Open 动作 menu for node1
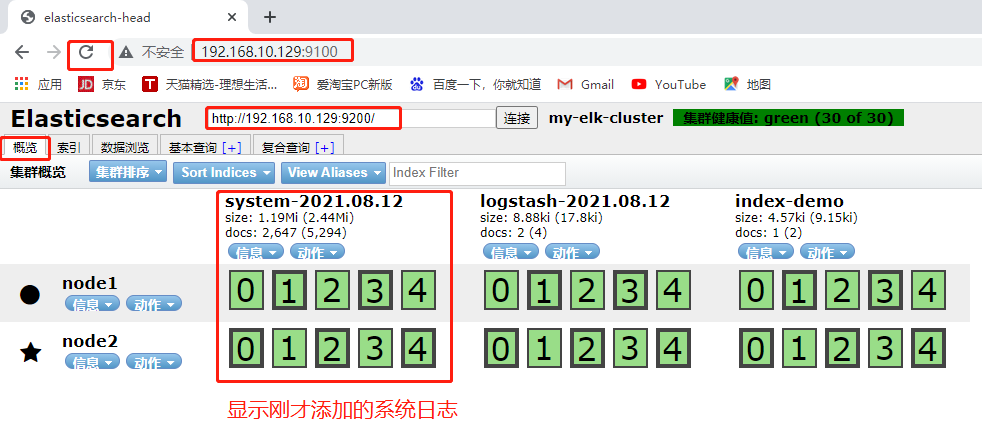This screenshot has width=982, height=431. pos(154,304)
